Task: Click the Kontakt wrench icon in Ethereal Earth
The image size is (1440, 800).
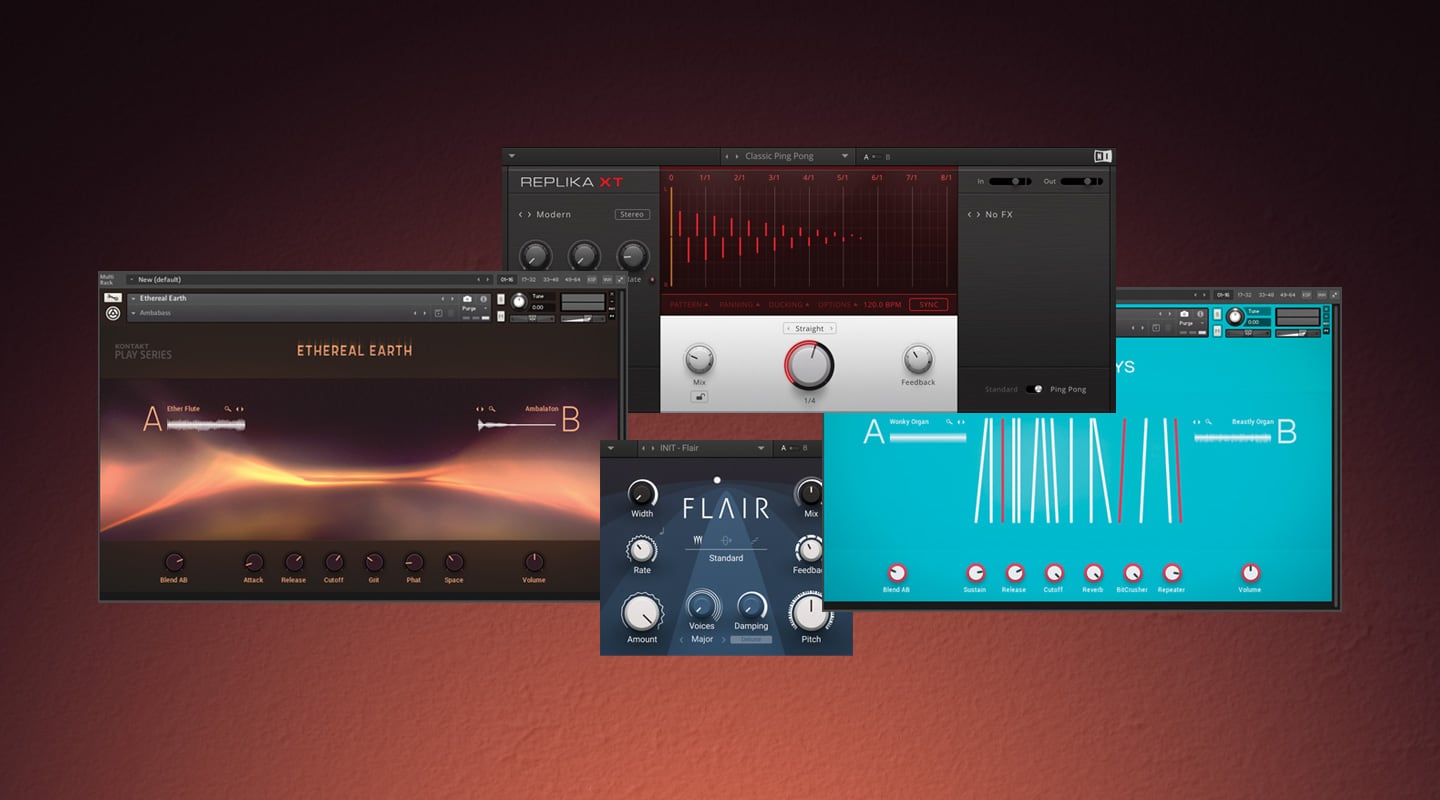Action: tap(112, 297)
